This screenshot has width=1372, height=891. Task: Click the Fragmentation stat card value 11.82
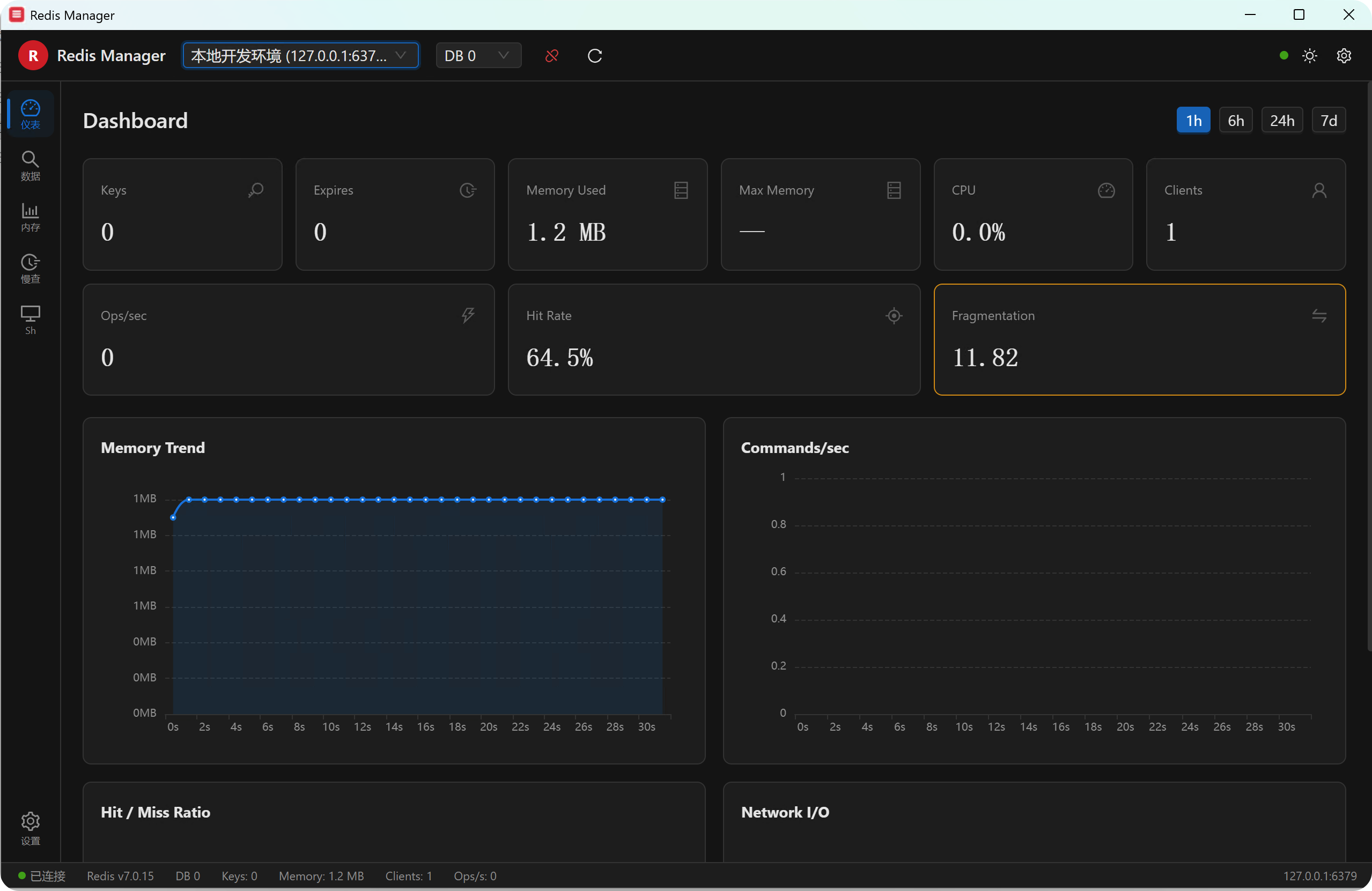point(985,358)
